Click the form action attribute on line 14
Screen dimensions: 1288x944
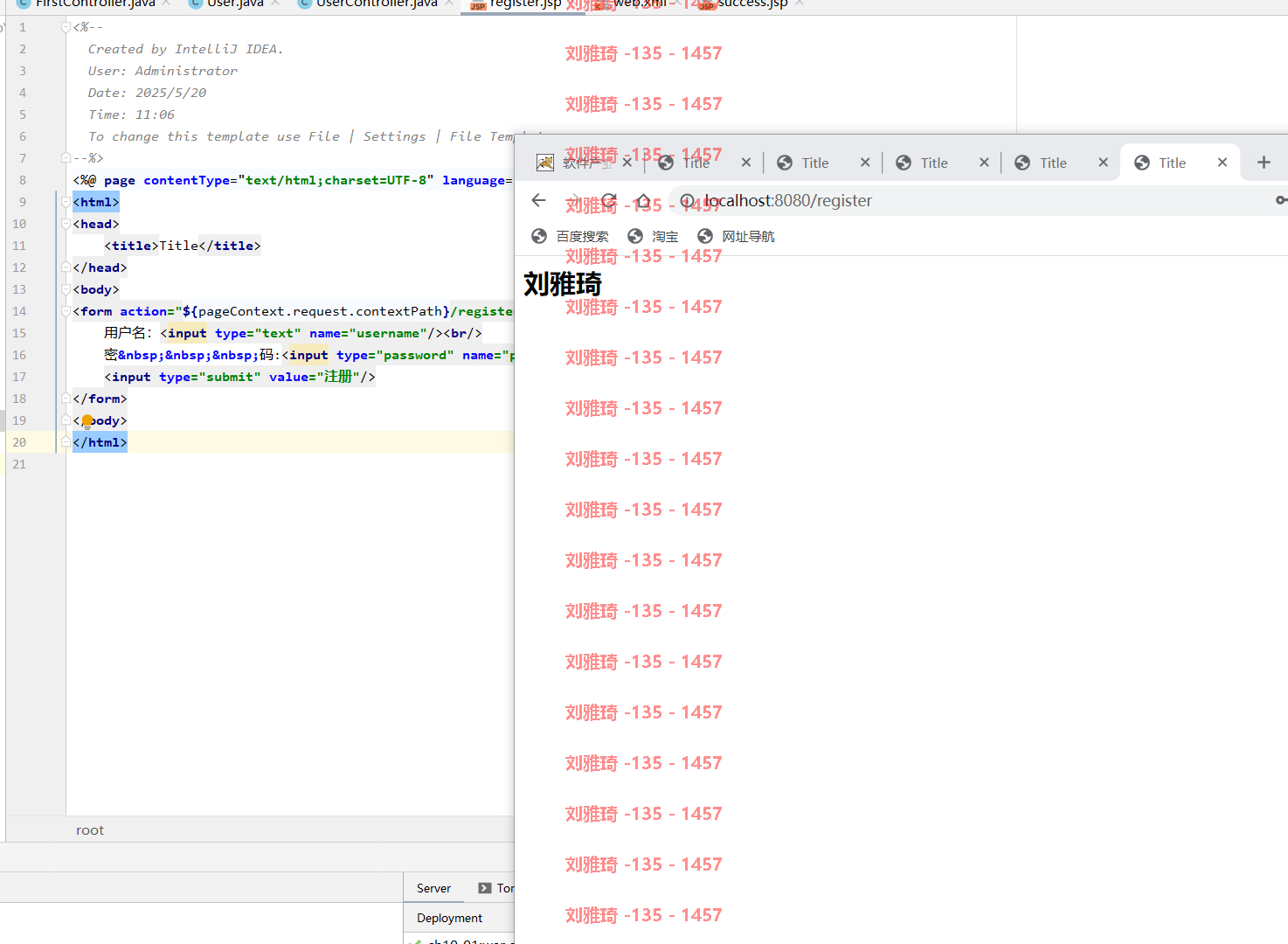point(316,311)
